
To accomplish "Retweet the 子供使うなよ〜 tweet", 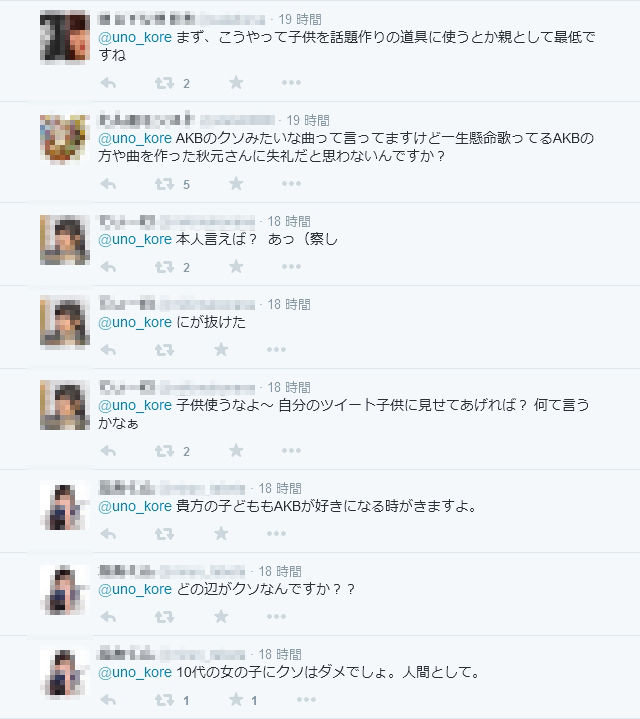I will click(x=164, y=451).
